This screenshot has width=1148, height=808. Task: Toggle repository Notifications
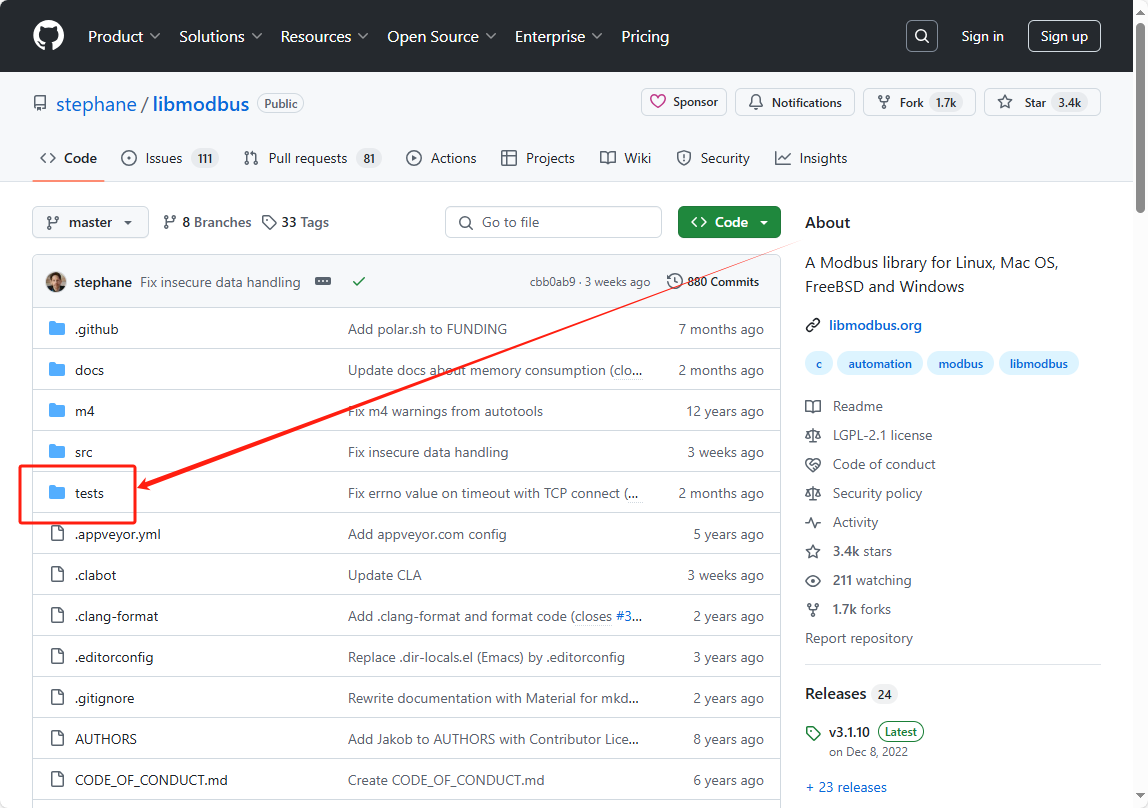[795, 102]
